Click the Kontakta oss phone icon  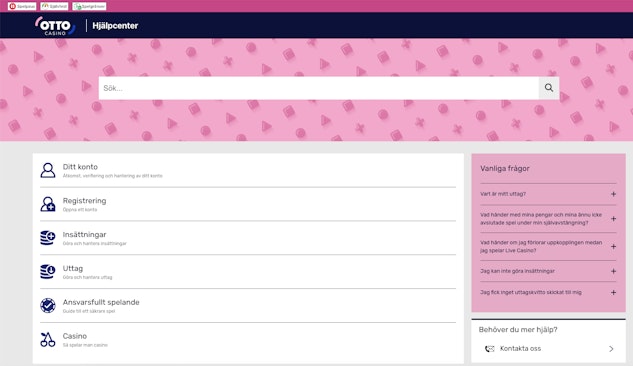pos(489,349)
